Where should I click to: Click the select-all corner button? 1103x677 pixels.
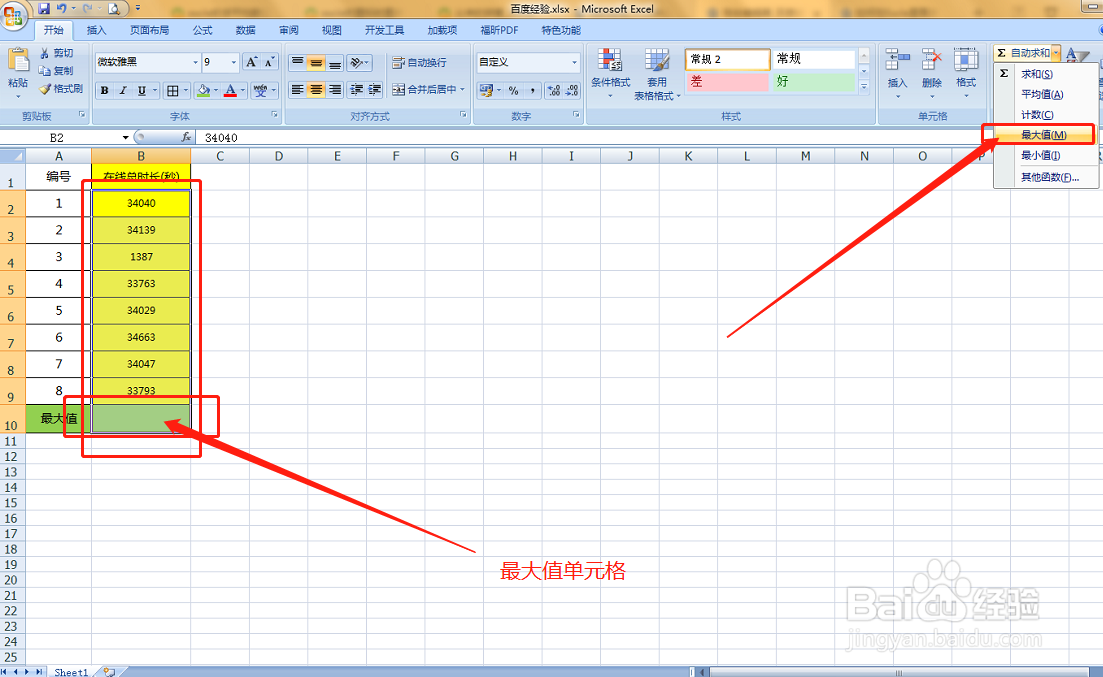[13, 156]
